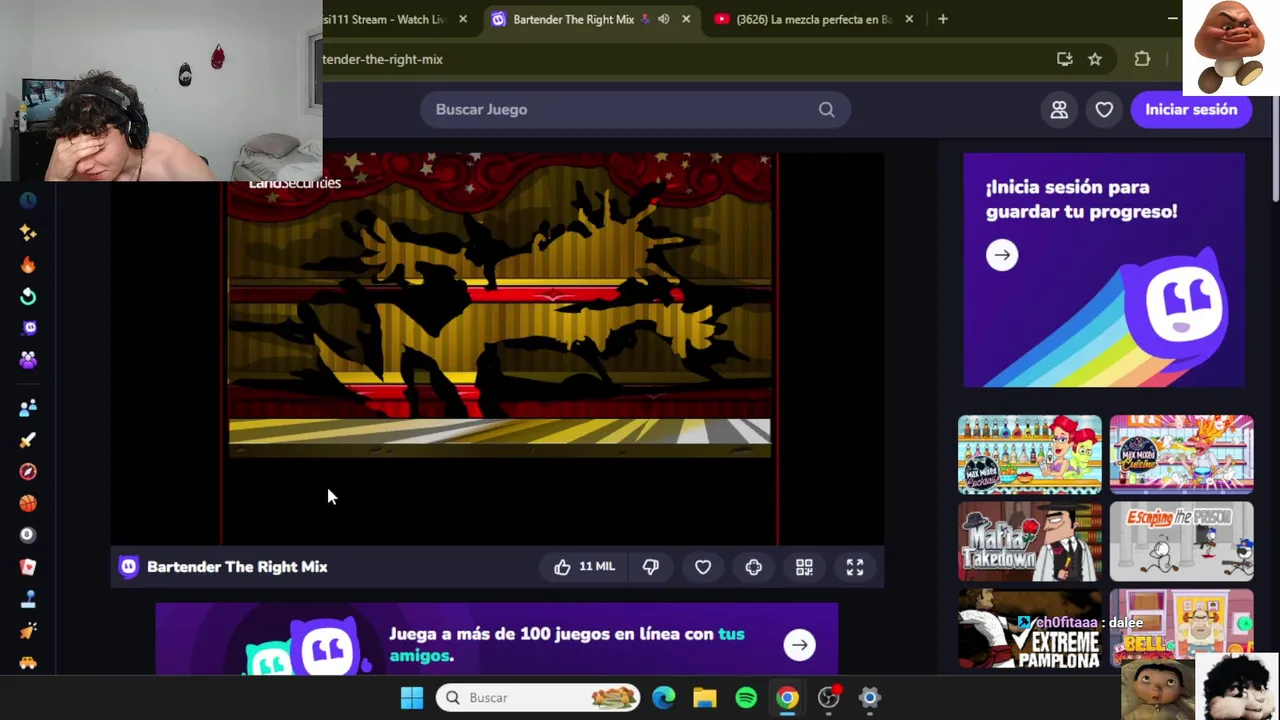Add Bartender The Right Mix to favorites
Screen dimensions: 1280x720
(703, 567)
